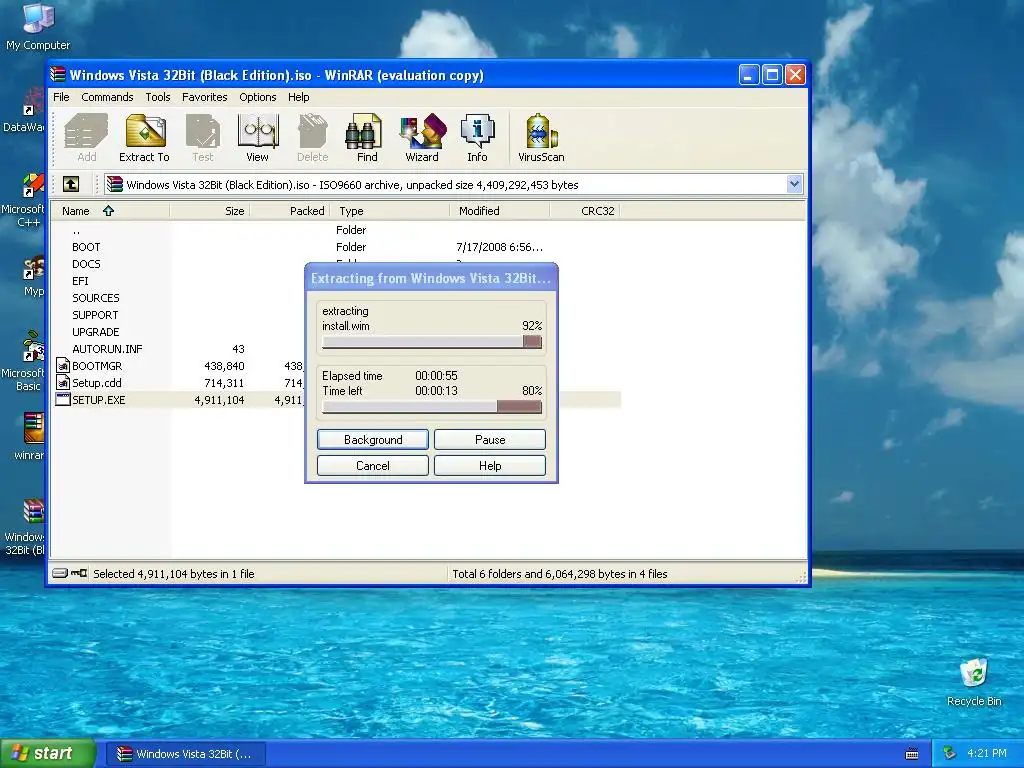Open the Myp desktop shortcut
1024x768 pixels.
33,277
